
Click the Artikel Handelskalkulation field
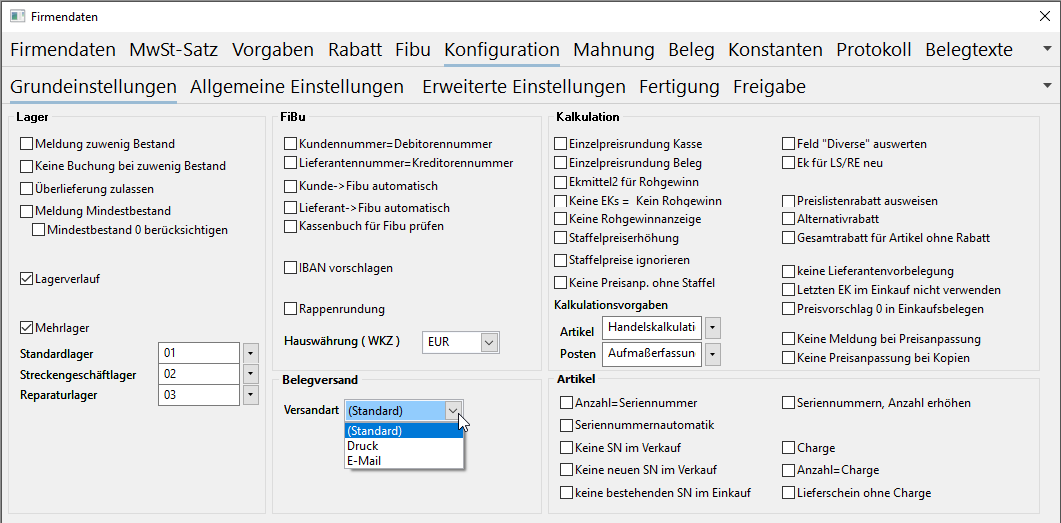652,327
